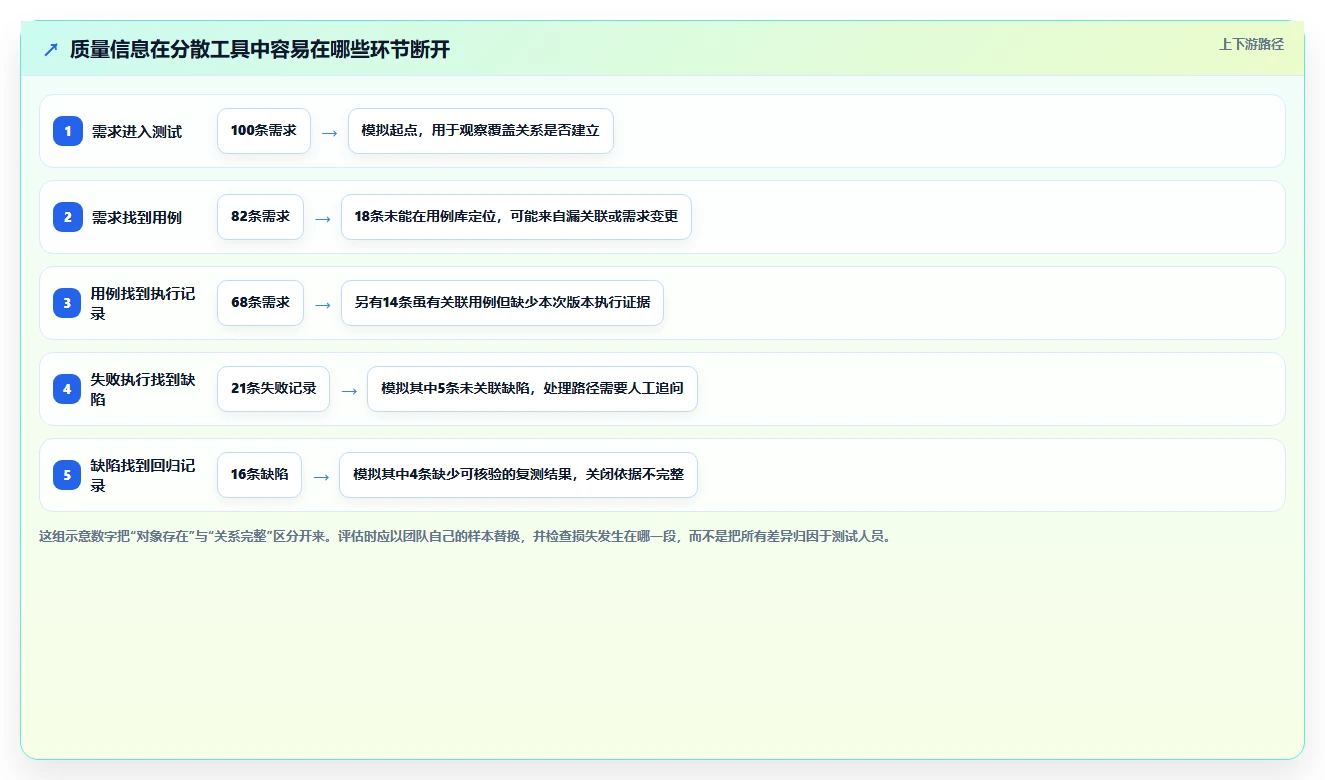Click the 上下游路径 label

click(x=1251, y=44)
